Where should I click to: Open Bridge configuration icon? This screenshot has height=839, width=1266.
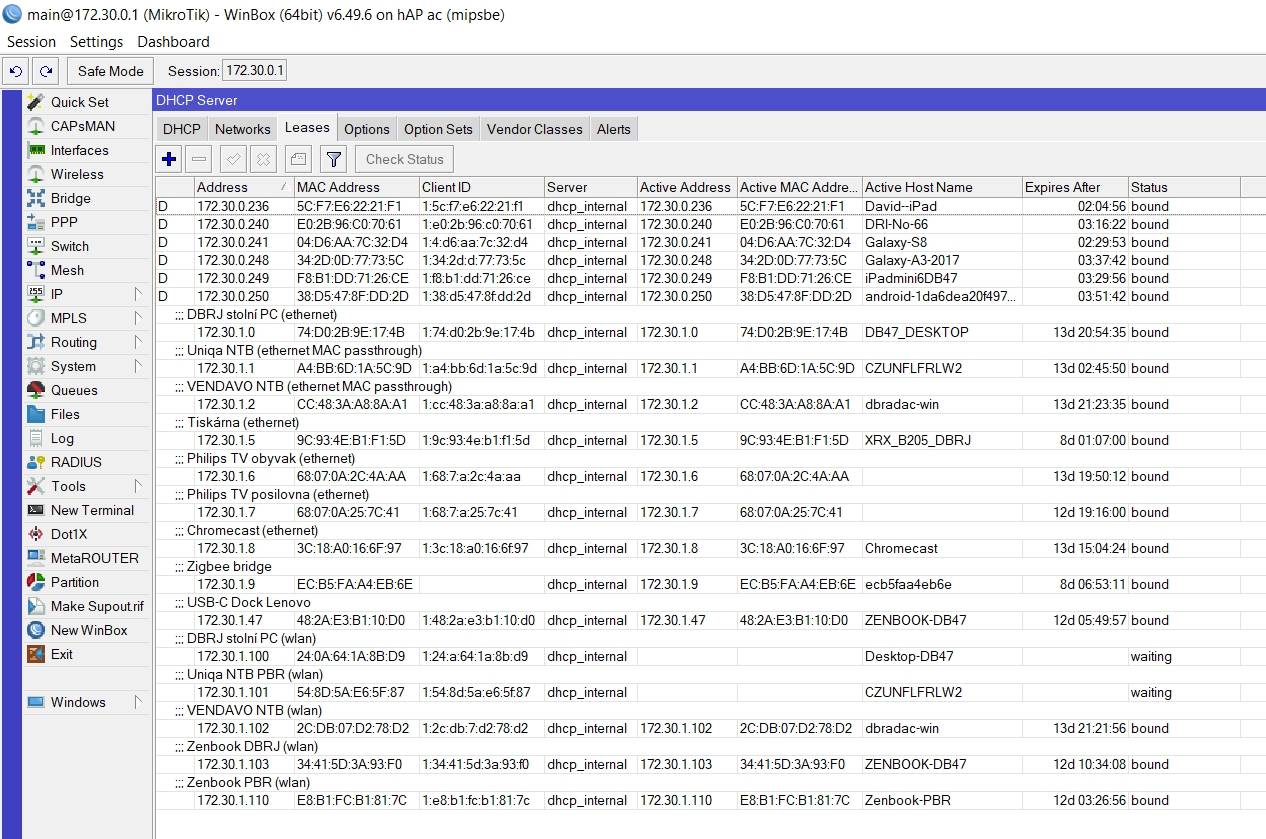coord(36,198)
